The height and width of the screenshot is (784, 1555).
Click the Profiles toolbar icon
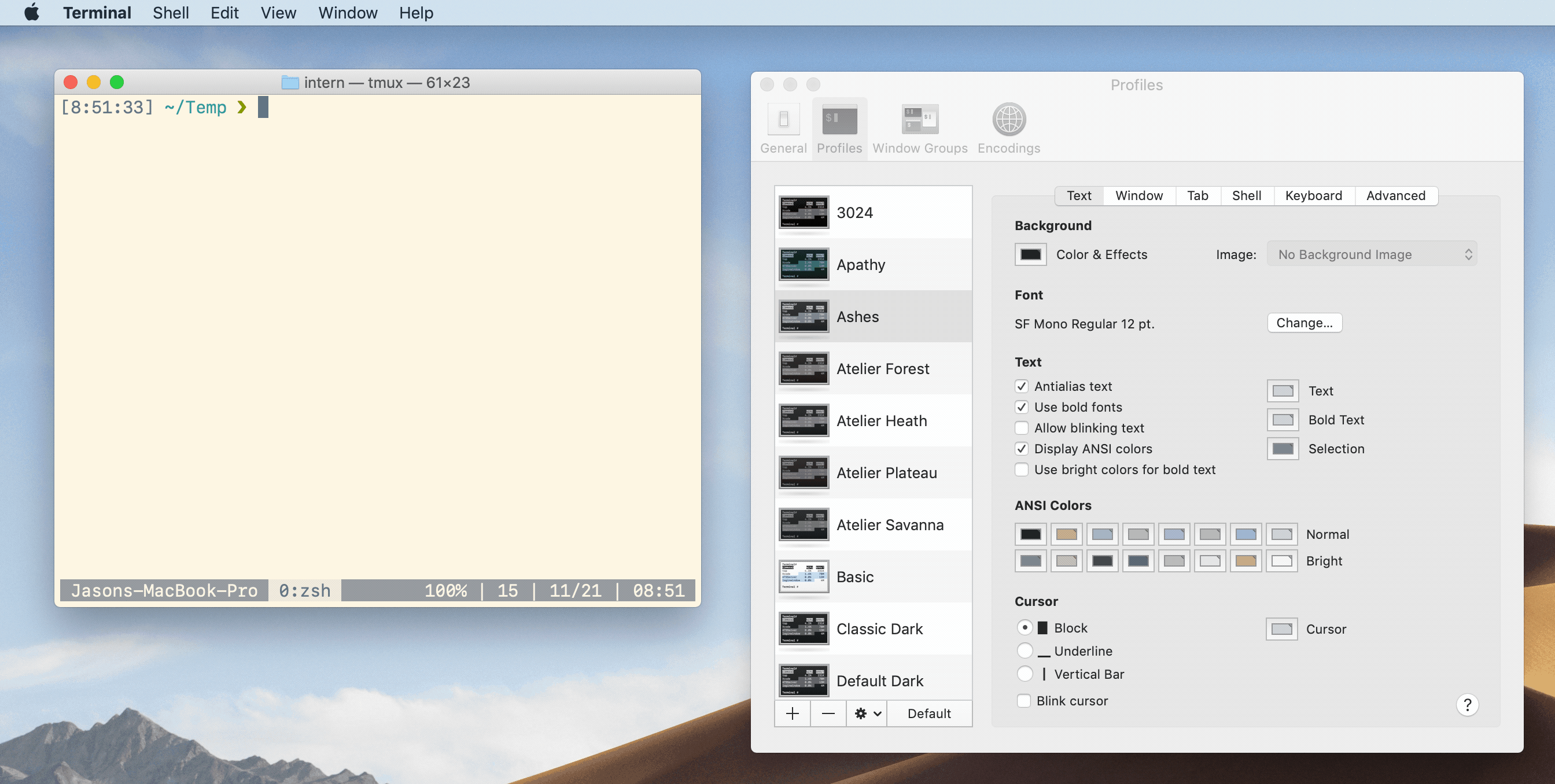[839, 128]
